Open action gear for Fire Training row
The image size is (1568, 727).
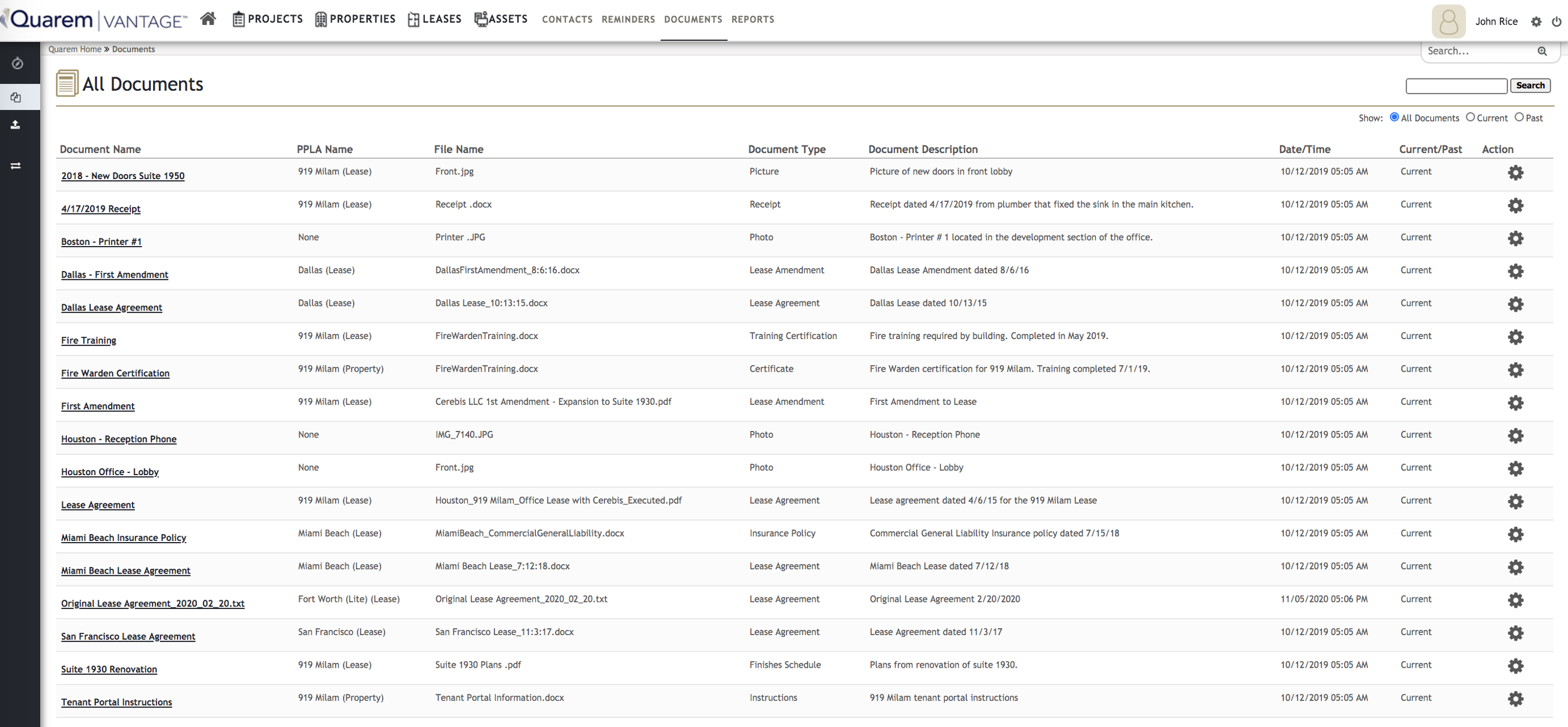pyautogui.click(x=1515, y=337)
